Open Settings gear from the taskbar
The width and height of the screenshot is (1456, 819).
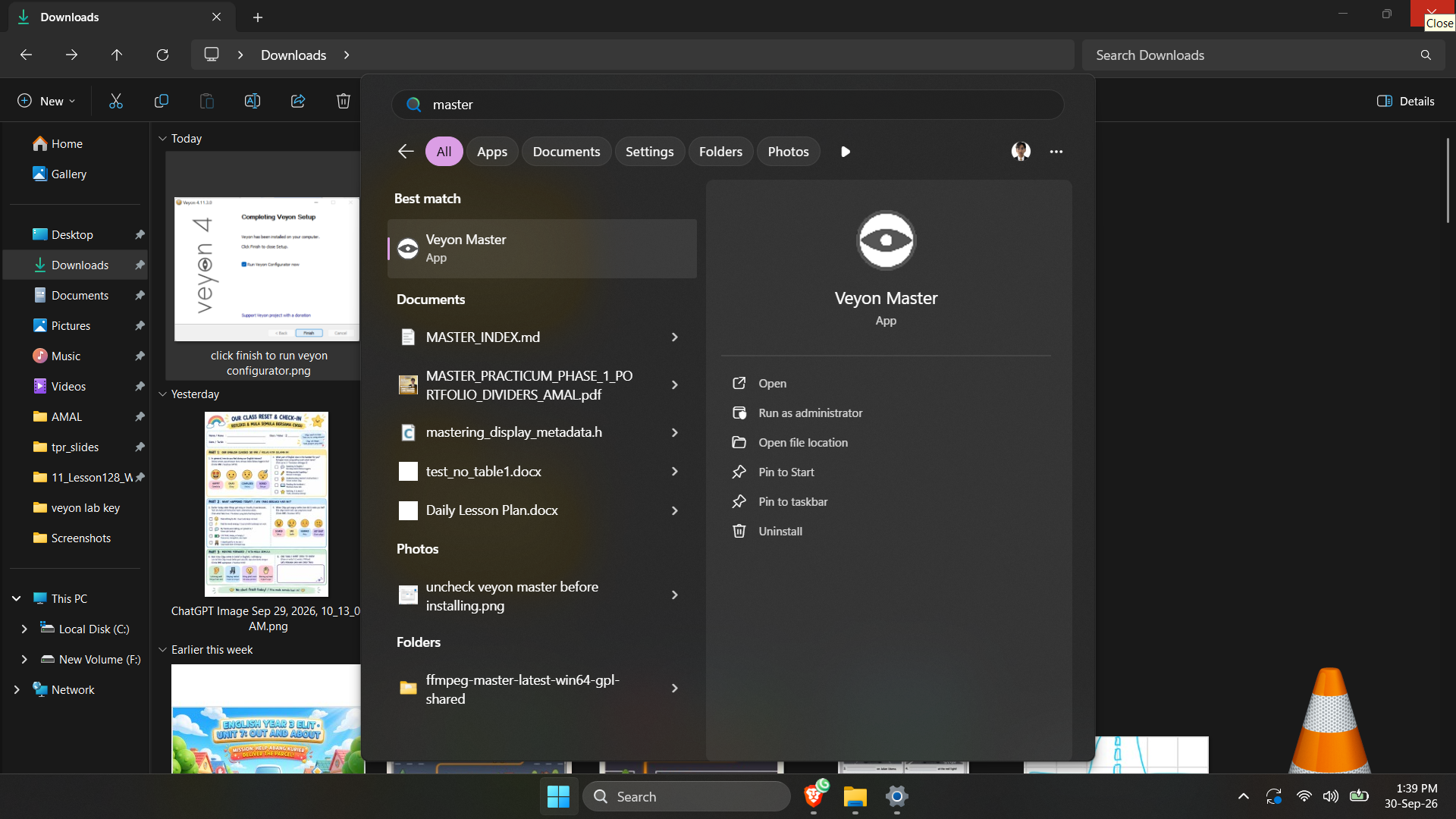coord(896,796)
